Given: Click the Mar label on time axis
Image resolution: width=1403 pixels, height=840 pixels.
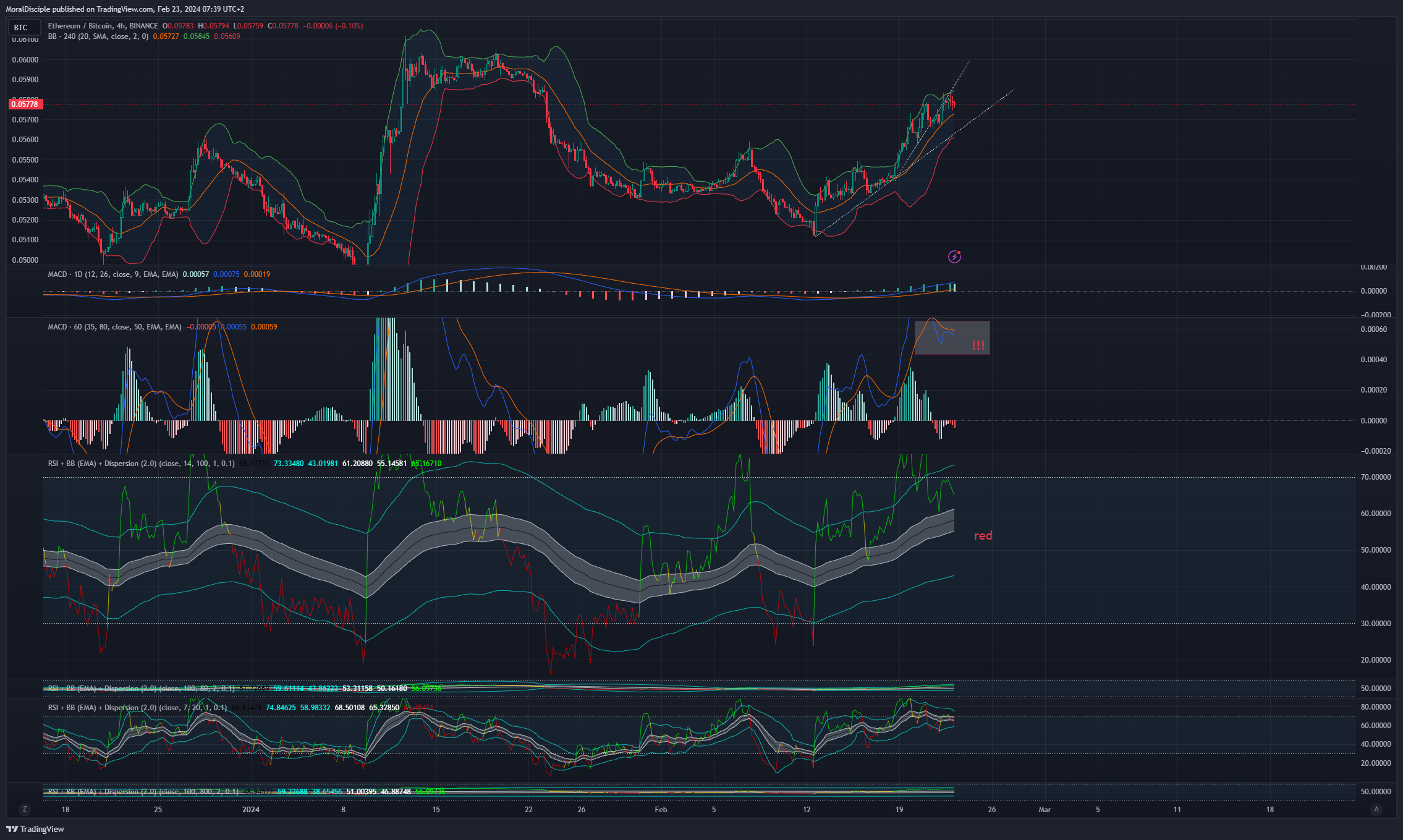Looking at the screenshot, I should pyautogui.click(x=1045, y=810).
